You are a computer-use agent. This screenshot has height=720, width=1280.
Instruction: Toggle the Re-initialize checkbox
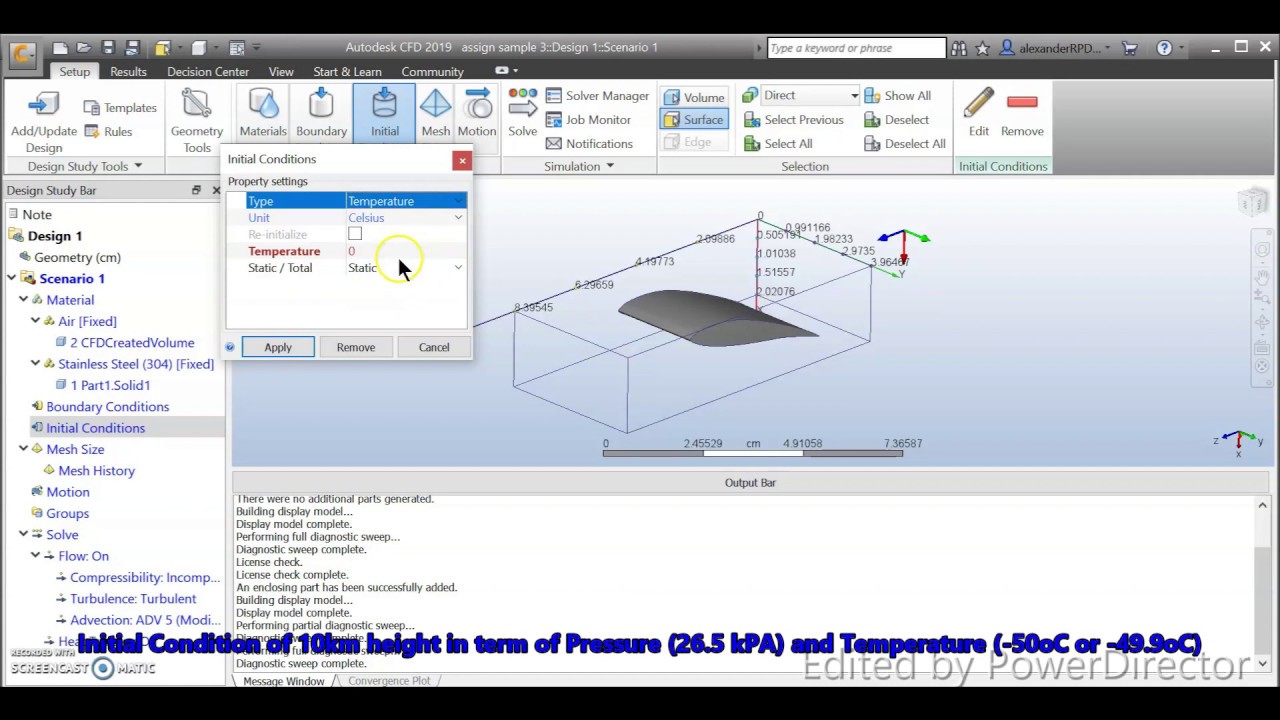click(x=355, y=234)
